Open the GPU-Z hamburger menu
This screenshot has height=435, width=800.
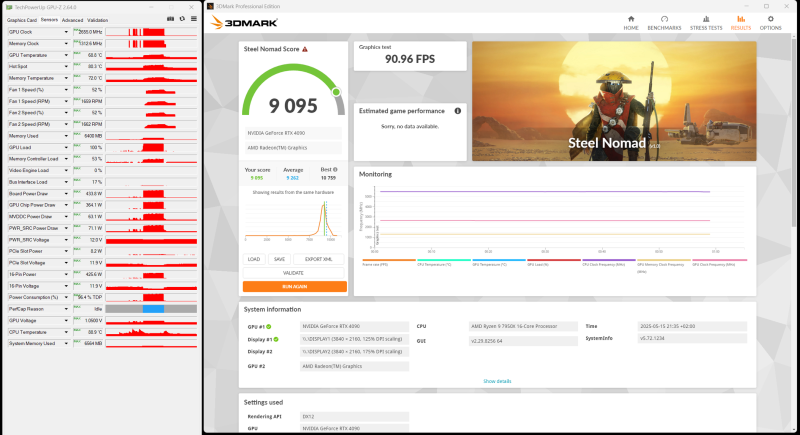(x=194, y=19)
